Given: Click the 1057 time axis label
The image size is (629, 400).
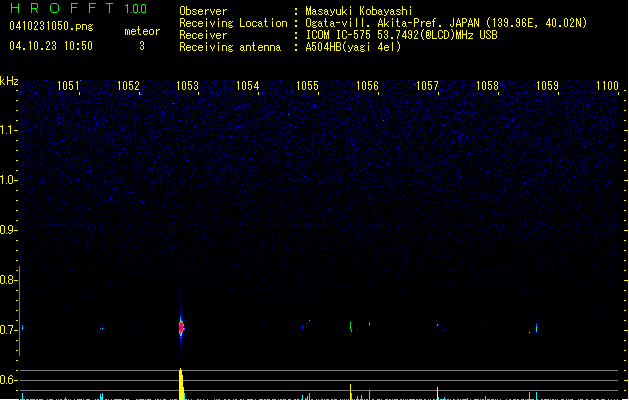Looking at the screenshot, I should coord(427,86).
